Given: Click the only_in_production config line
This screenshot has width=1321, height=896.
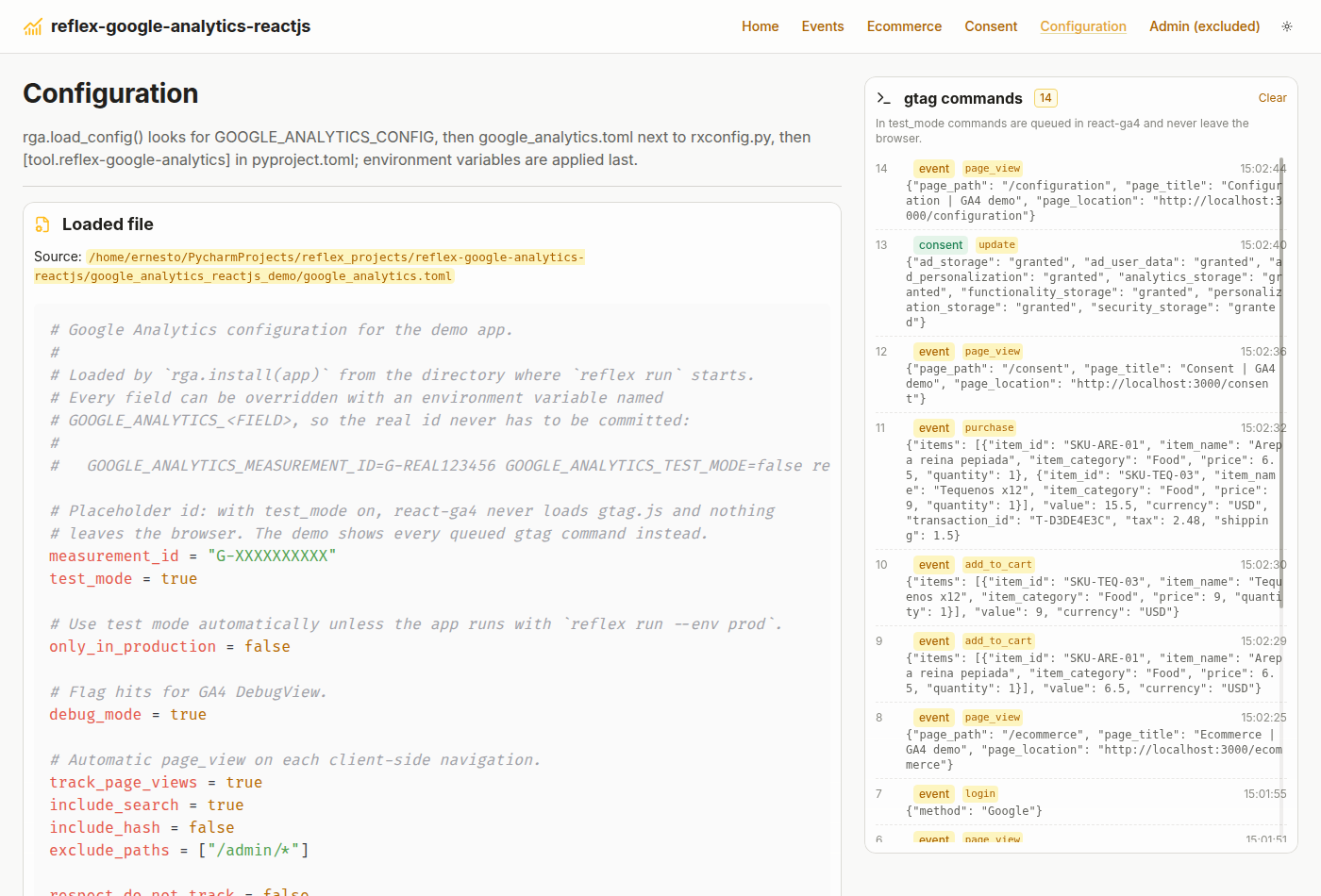Looking at the screenshot, I should (x=170, y=647).
